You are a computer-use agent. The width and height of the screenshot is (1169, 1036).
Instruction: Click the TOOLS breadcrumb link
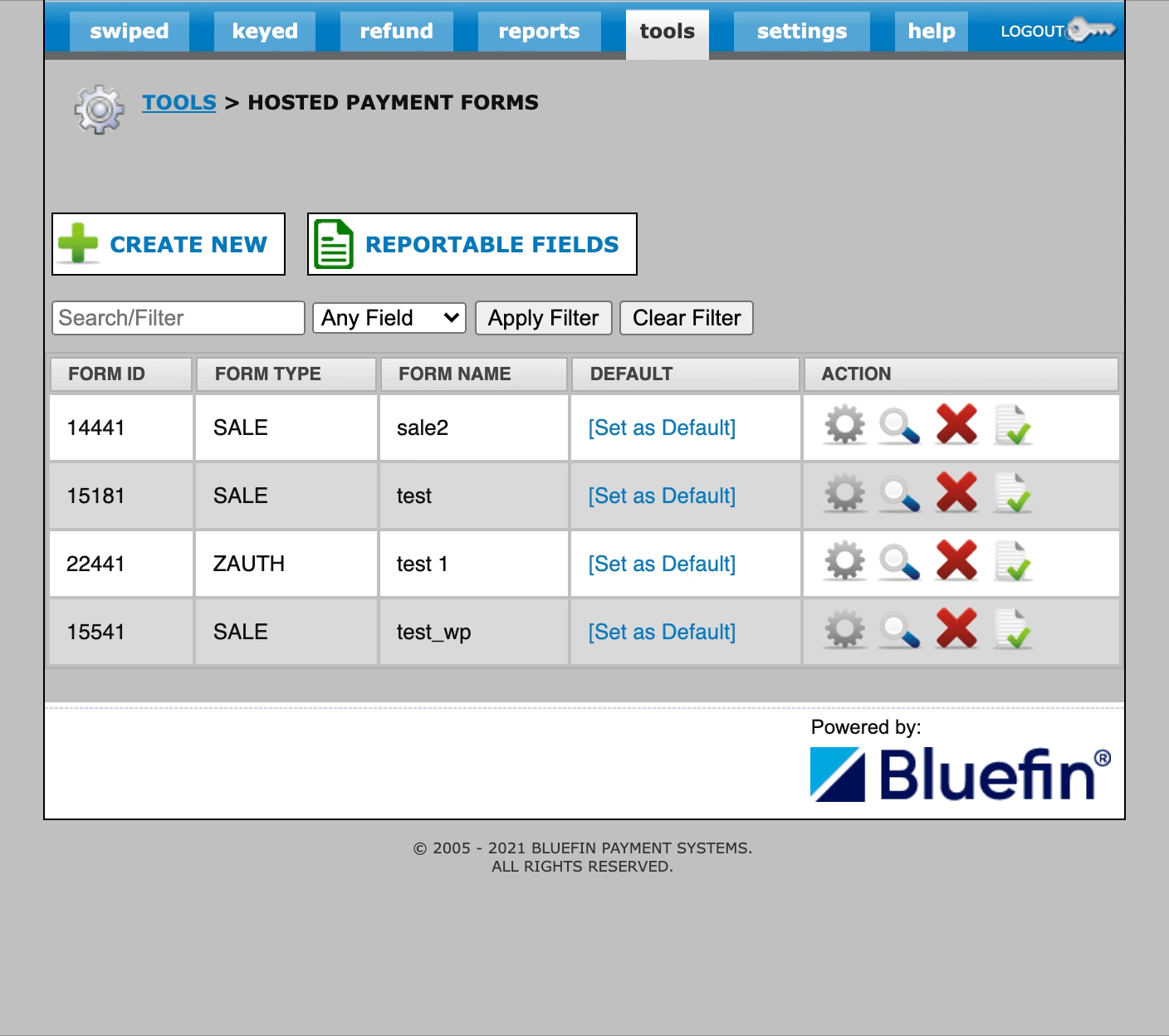(179, 102)
